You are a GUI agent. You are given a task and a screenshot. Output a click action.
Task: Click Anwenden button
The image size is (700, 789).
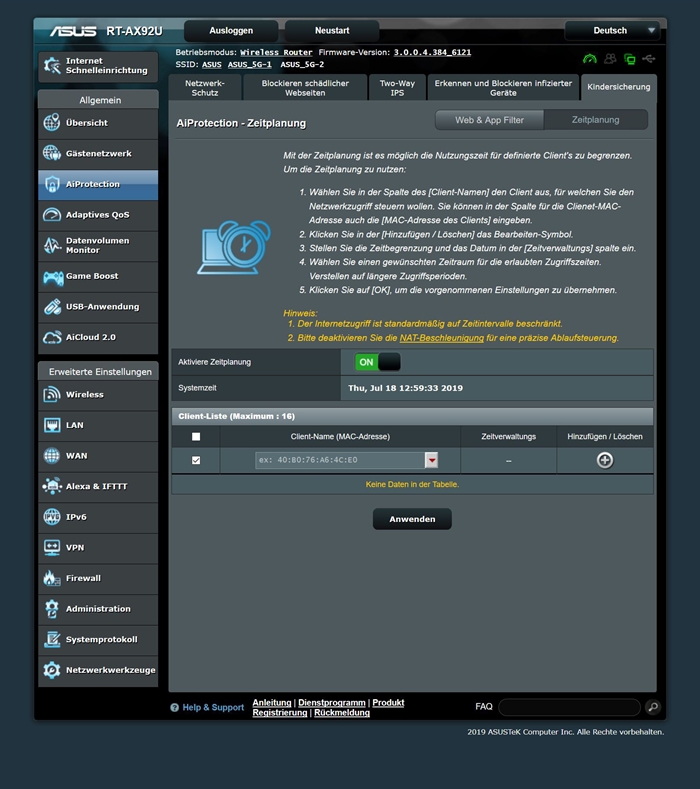coord(412,519)
